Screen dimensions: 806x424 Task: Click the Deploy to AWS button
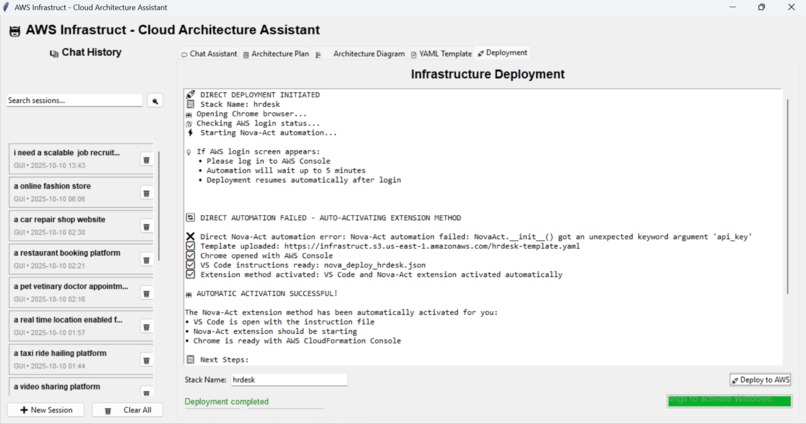pos(760,380)
